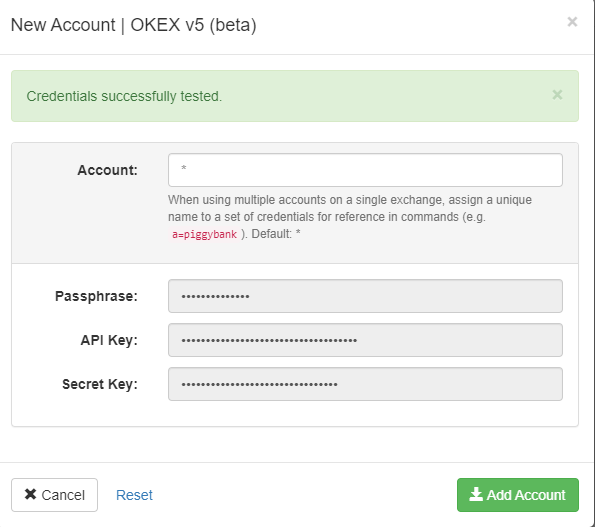Click the download icon on Add Account
595x527 pixels.
[476, 494]
